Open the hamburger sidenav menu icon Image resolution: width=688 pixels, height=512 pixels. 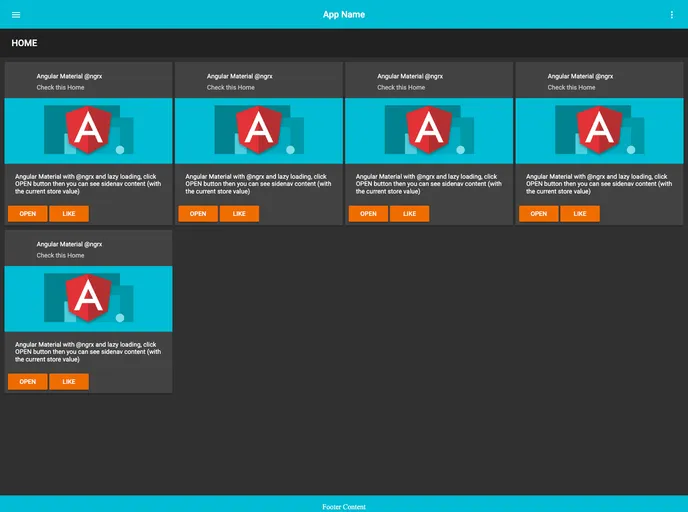tap(16, 15)
